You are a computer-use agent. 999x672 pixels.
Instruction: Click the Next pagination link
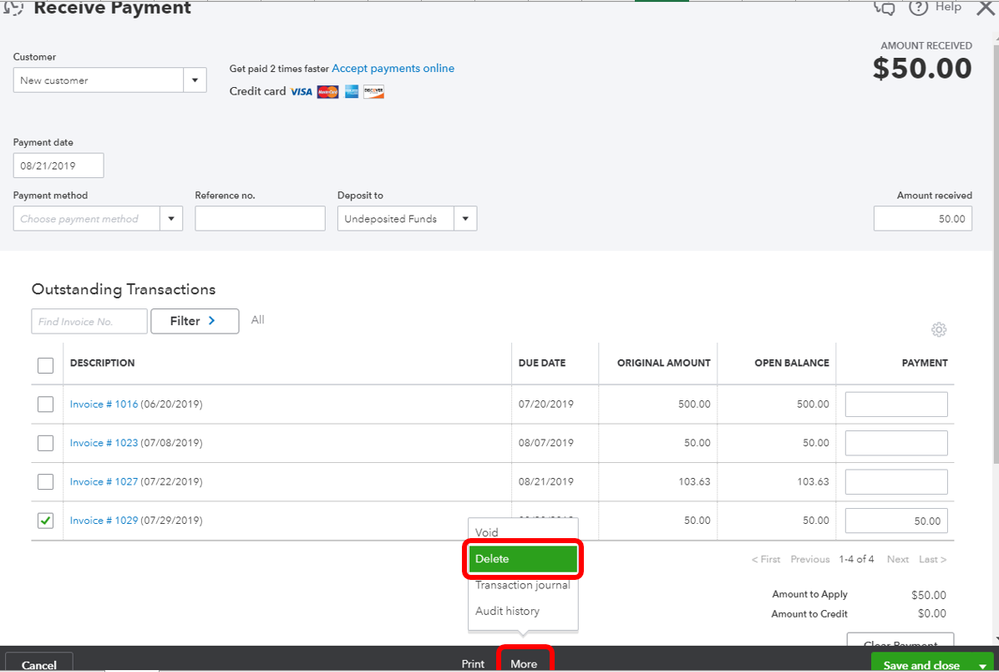(x=898, y=559)
